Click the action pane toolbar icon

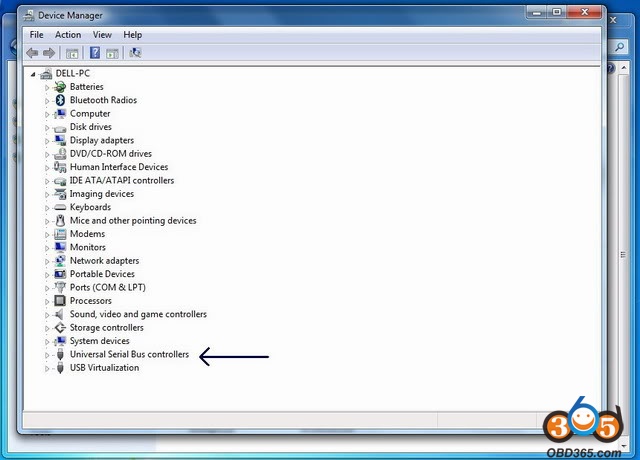[112, 53]
